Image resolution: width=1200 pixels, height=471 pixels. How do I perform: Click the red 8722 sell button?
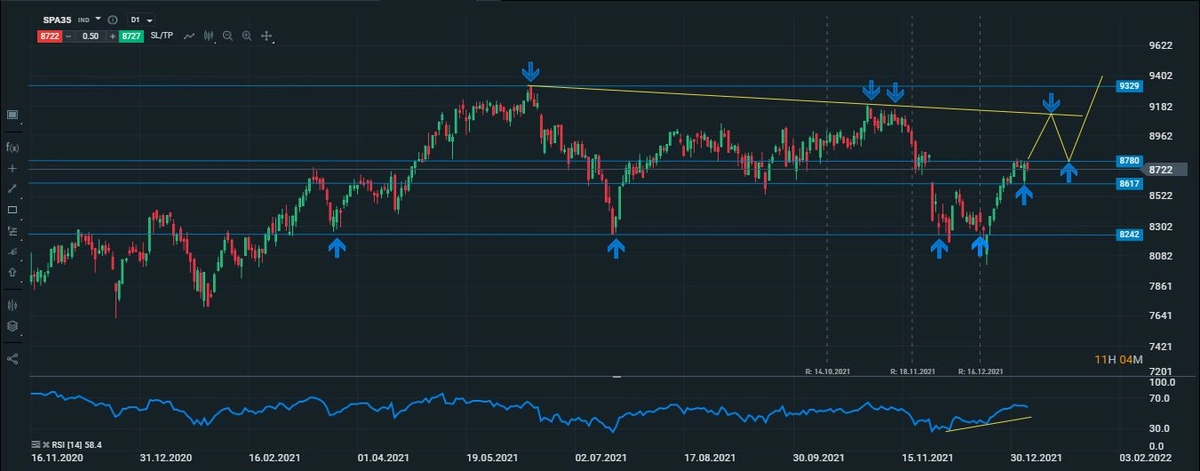[50, 36]
